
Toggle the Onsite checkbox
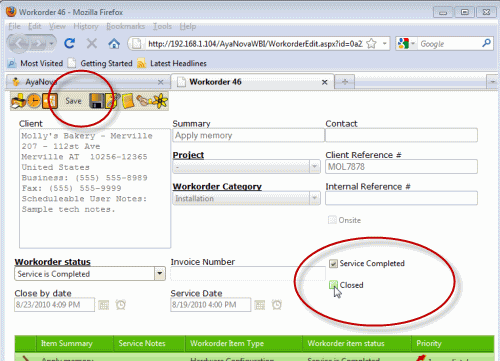coord(332,220)
